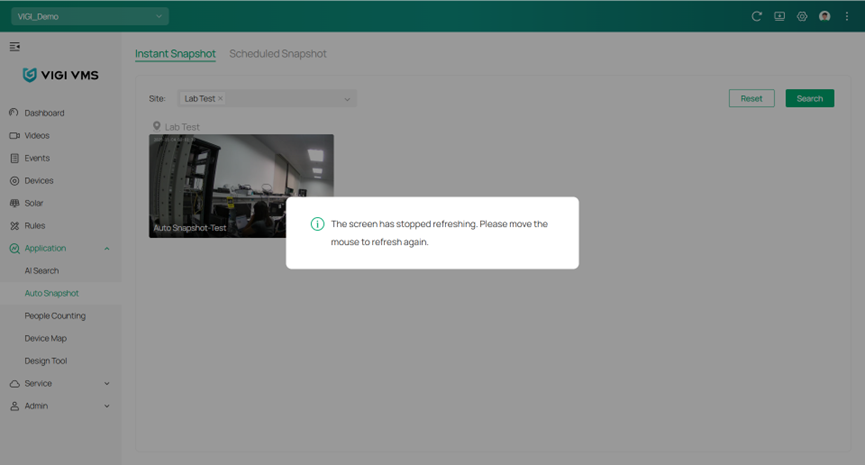The width and height of the screenshot is (865, 465).
Task: Click the Events list icon
Action: click(14, 158)
